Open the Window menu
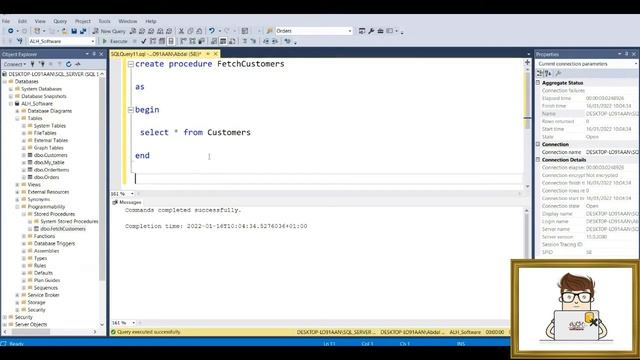 coord(128,21)
